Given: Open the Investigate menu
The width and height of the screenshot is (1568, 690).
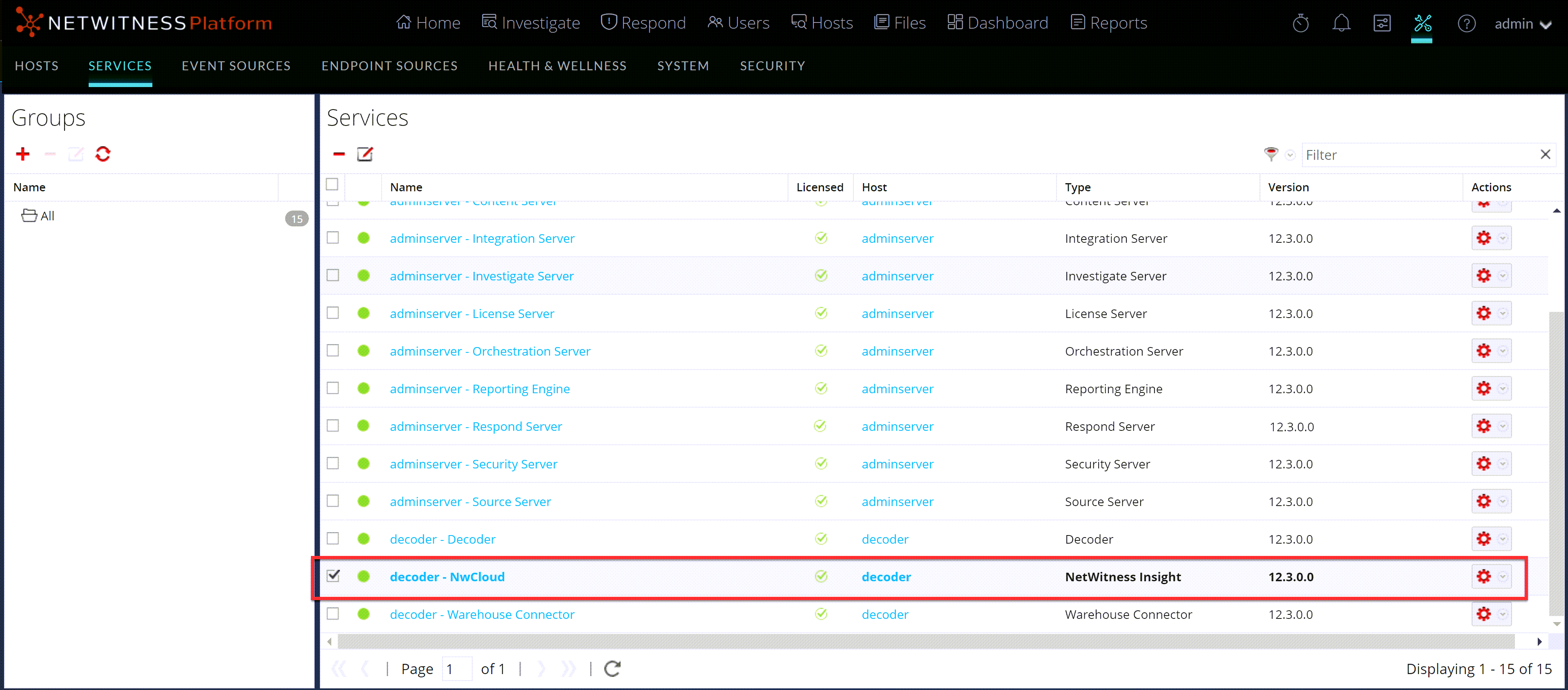Looking at the screenshot, I should pos(531,23).
